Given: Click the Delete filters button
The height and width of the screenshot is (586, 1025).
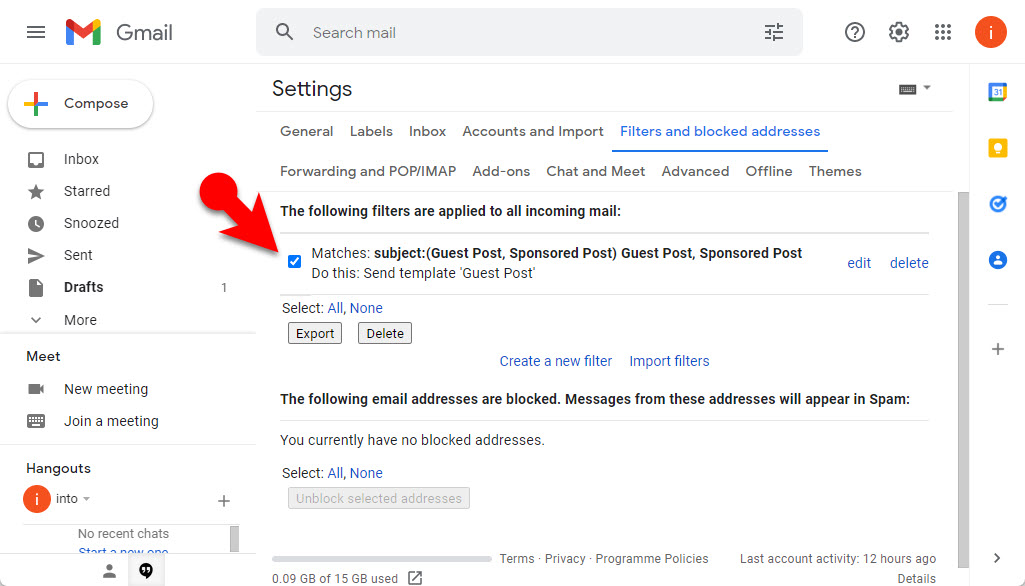Looking at the screenshot, I should (385, 334).
